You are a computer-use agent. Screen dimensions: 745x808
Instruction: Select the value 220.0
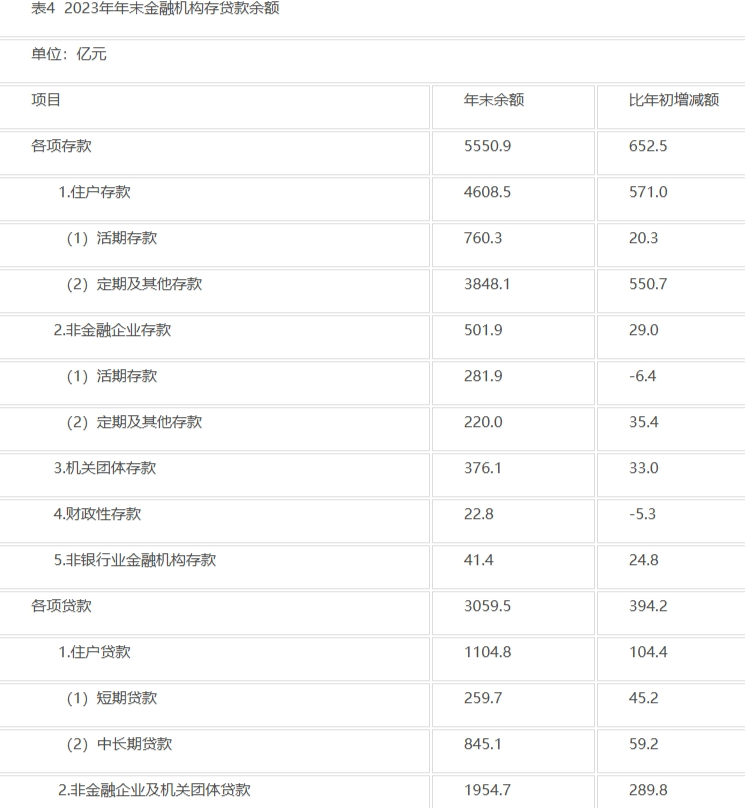tap(483, 422)
